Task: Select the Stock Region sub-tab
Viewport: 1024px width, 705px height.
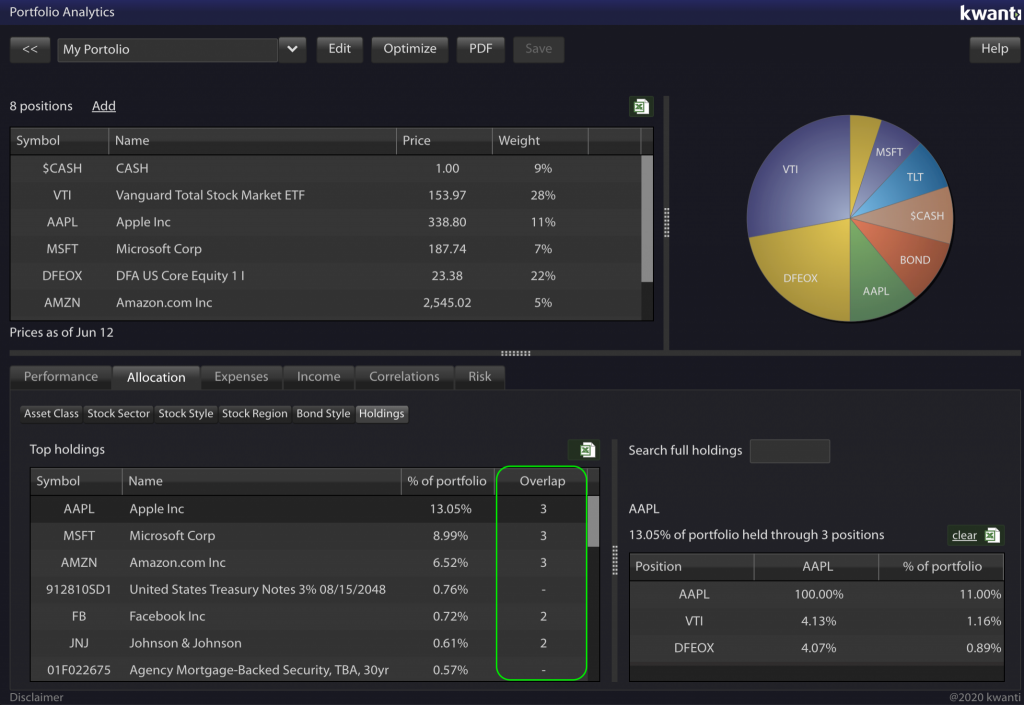Action: [x=255, y=413]
